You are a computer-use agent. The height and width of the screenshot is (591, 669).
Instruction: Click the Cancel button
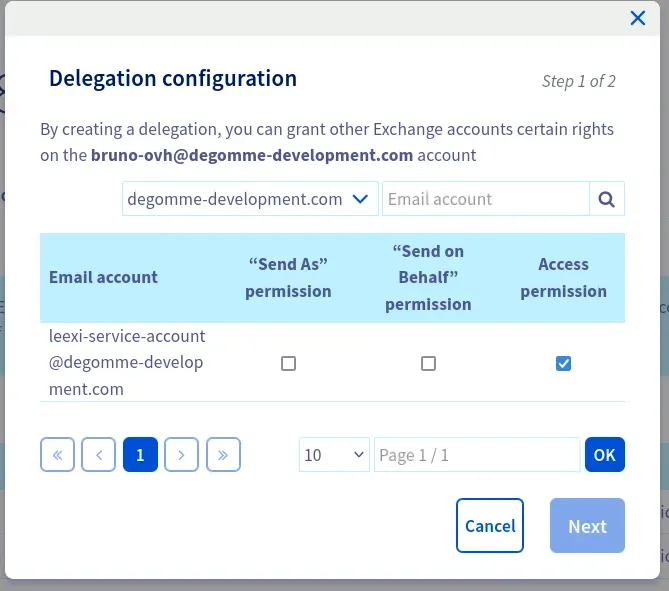click(490, 526)
